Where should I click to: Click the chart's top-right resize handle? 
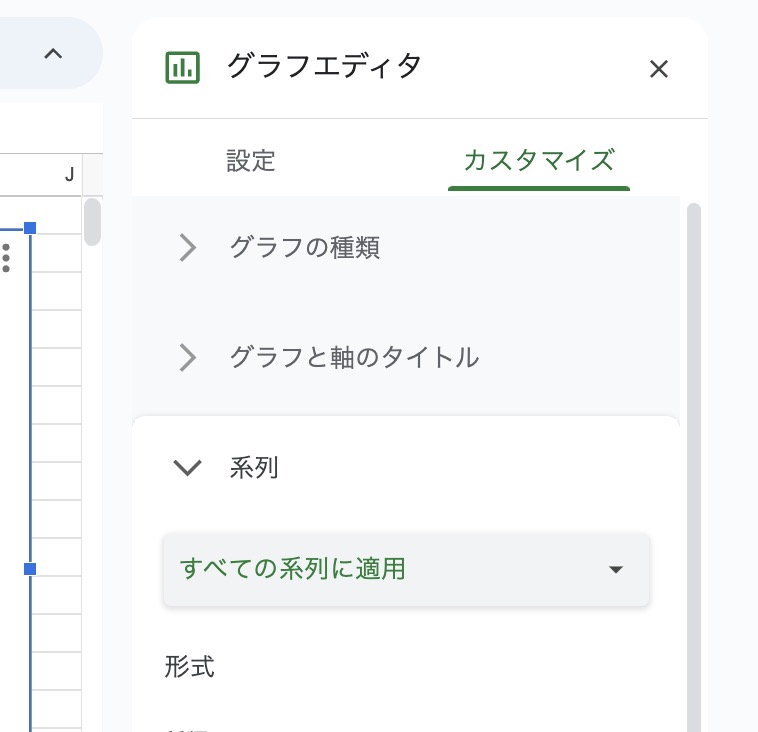click(30, 229)
